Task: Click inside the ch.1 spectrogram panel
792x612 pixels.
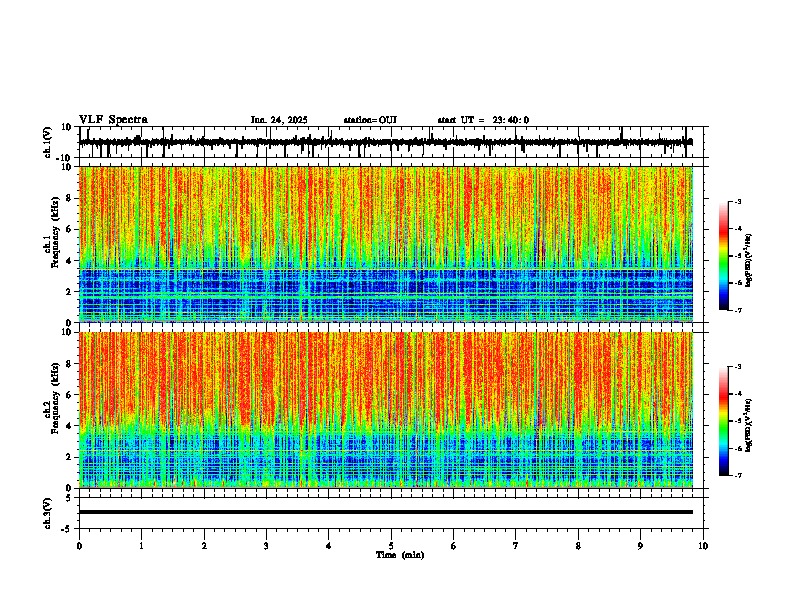Action: point(386,244)
